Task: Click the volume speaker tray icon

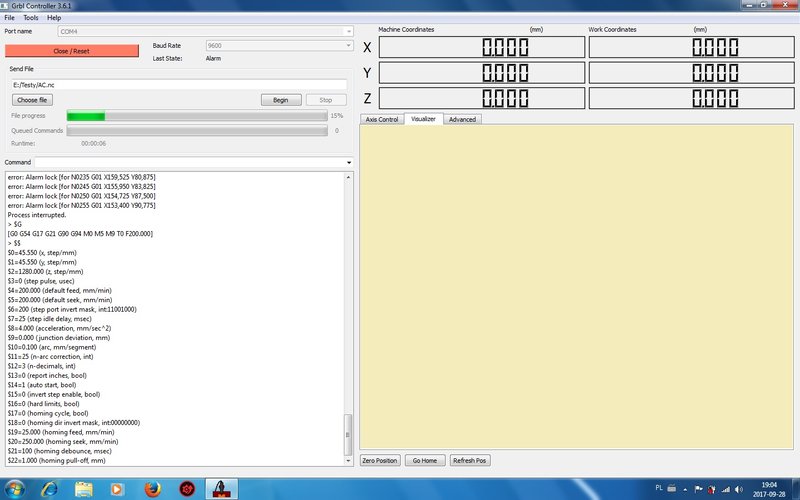Action: tap(739, 489)
